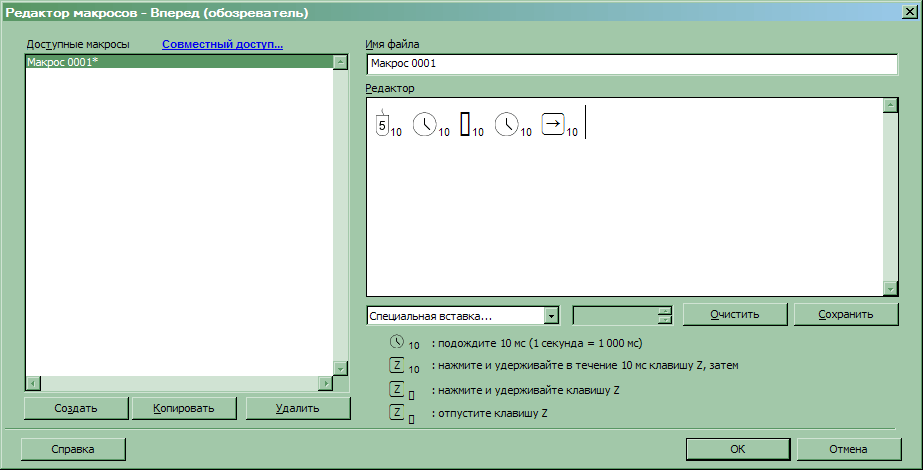923x470 pixels.
Task: Click the Z key icon for 'отпустите клавишу Z'
Action: coord(397,412)
